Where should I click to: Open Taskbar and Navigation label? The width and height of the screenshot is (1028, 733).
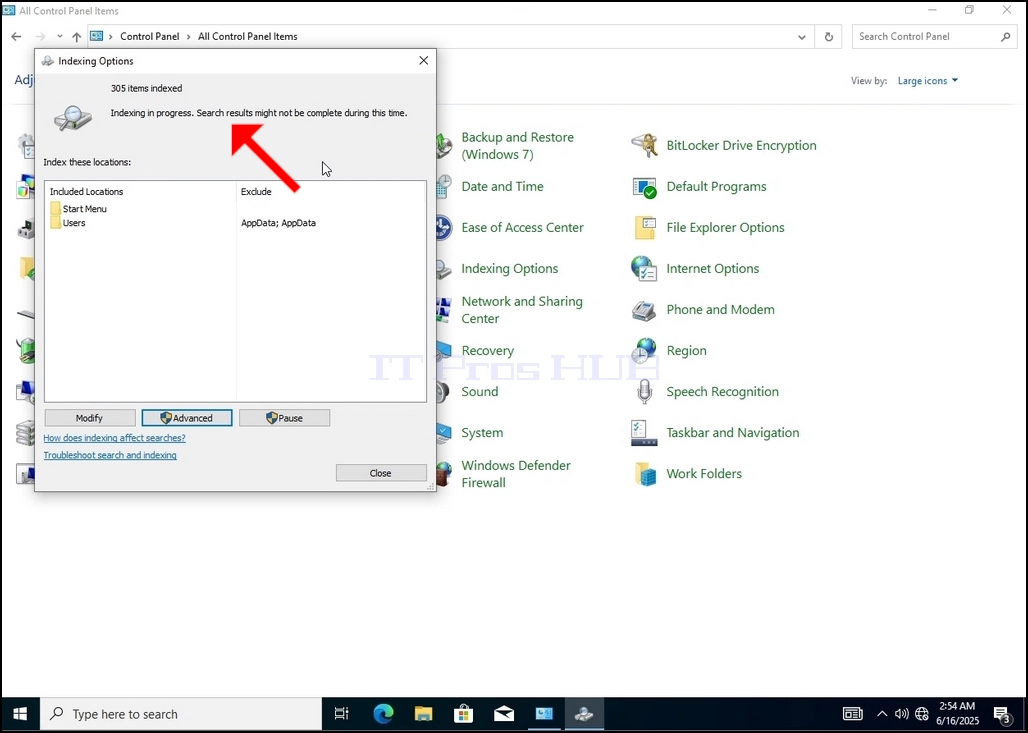point(733,433)
